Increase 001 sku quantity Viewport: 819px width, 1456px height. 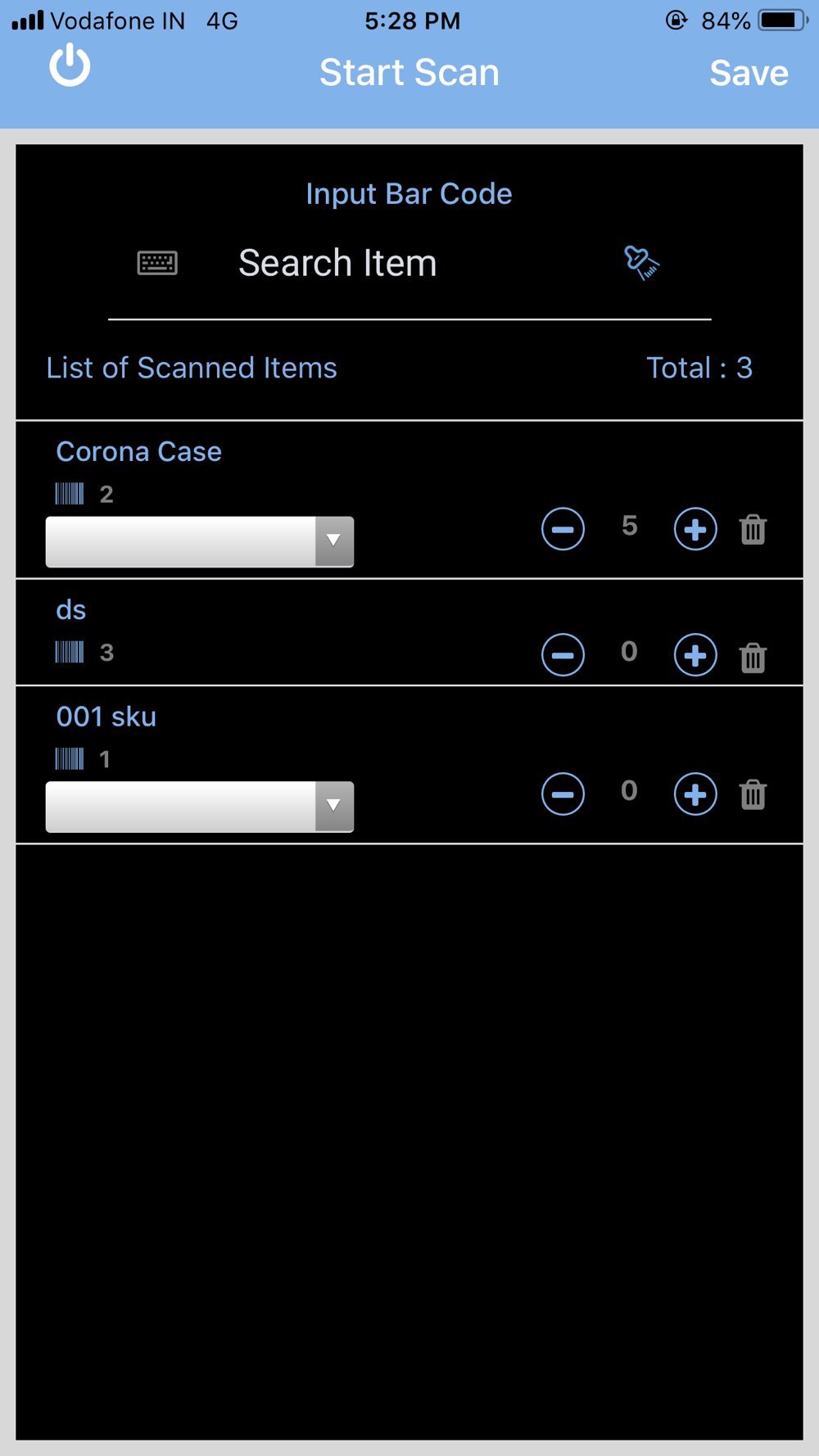click(x=695, y=794)
